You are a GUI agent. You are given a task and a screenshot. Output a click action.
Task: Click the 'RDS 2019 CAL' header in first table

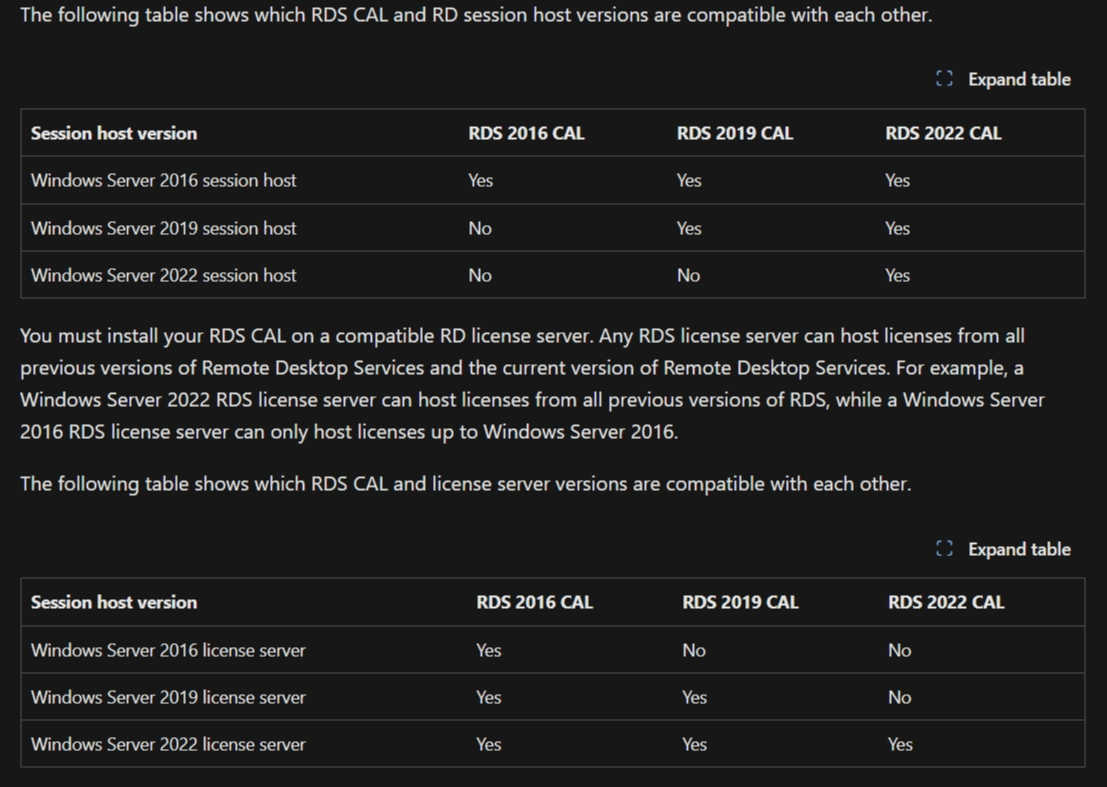tap(735, 133)
